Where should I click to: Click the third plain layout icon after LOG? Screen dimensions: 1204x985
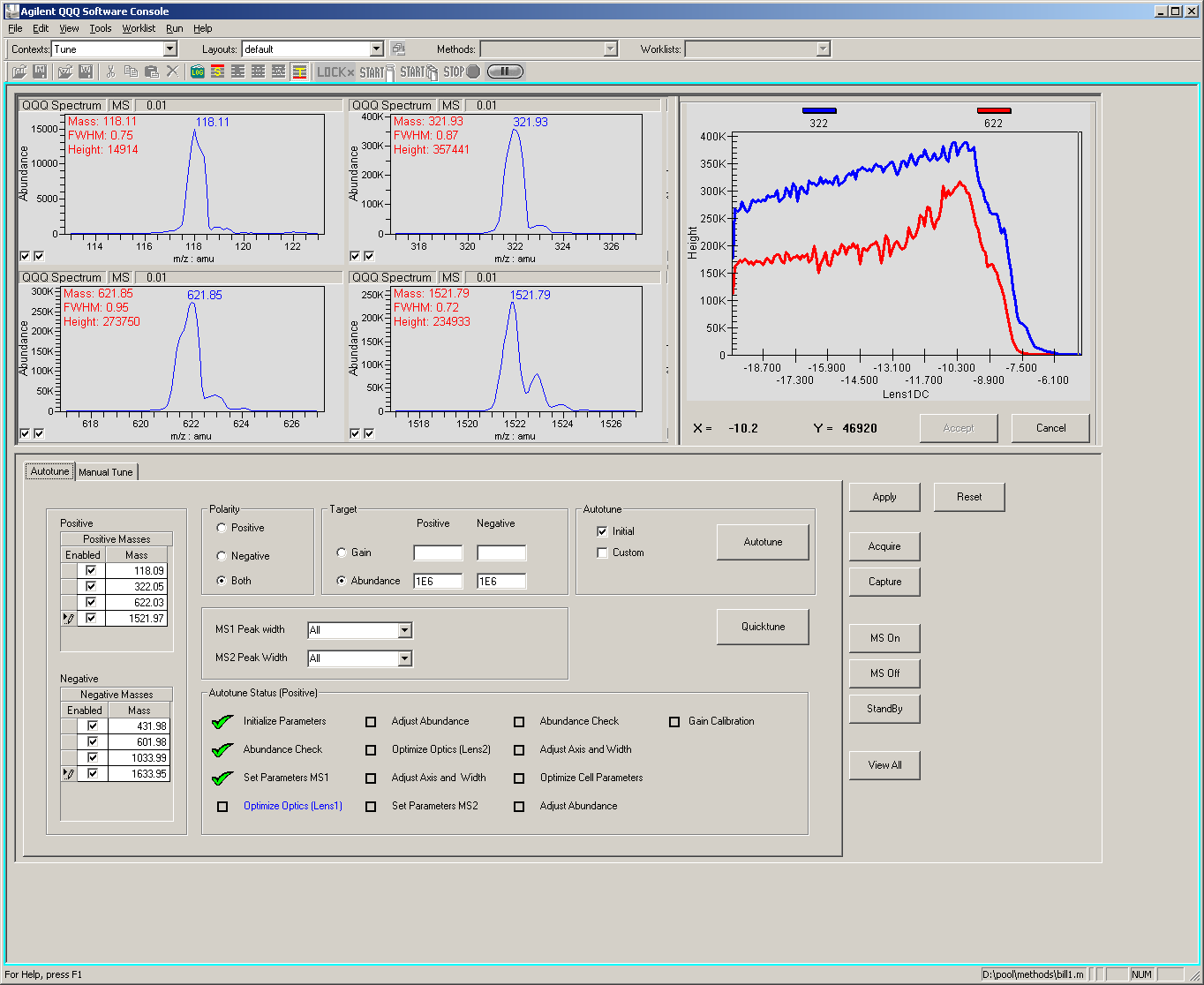click(x=259, y=71)
